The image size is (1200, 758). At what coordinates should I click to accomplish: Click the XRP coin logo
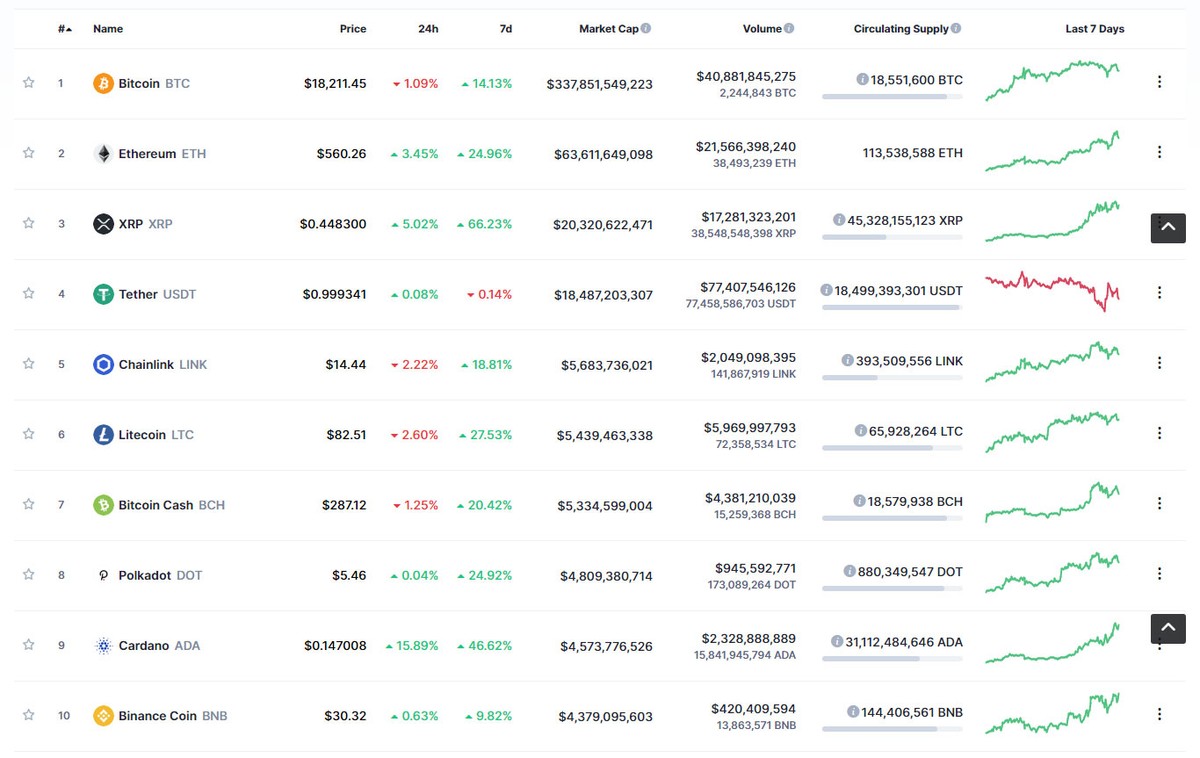(101, 223)
